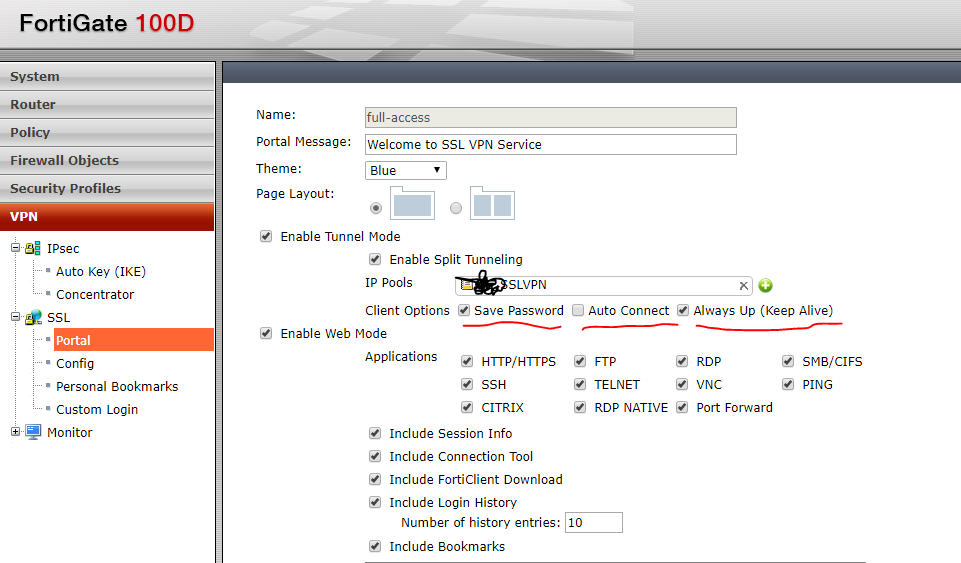Uncheck TELNET application checkbox

(x=580, y=384)
